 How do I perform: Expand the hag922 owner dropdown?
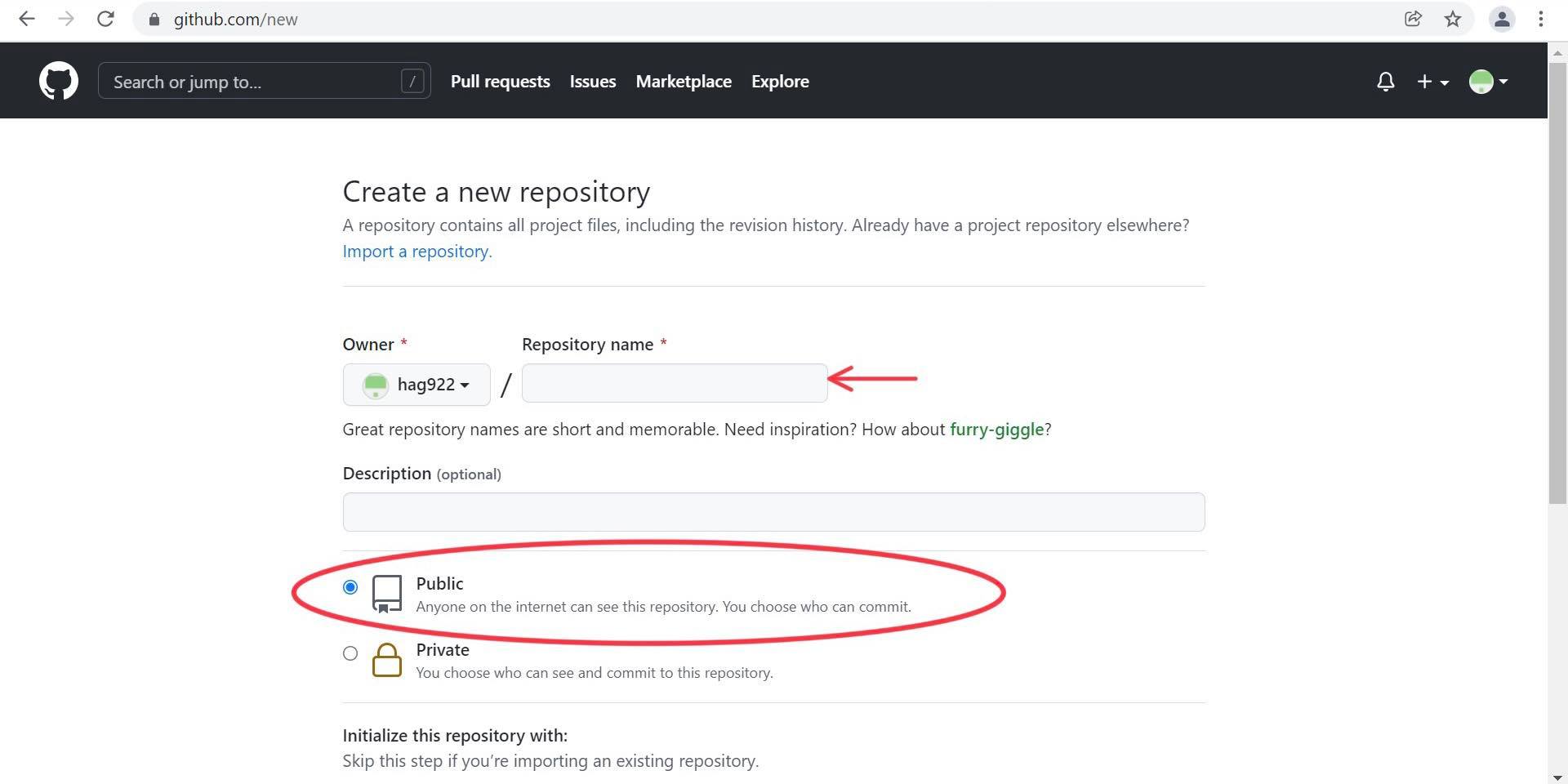click(x=416, y=385)
